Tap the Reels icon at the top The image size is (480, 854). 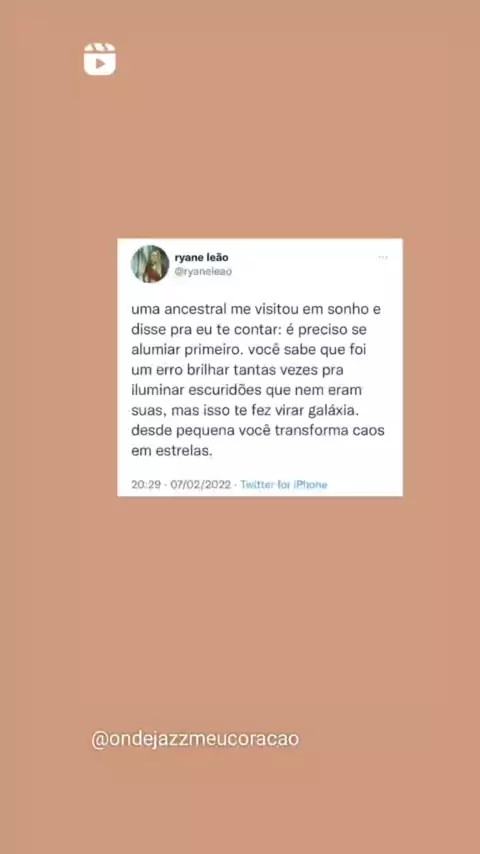click(100, 59)
